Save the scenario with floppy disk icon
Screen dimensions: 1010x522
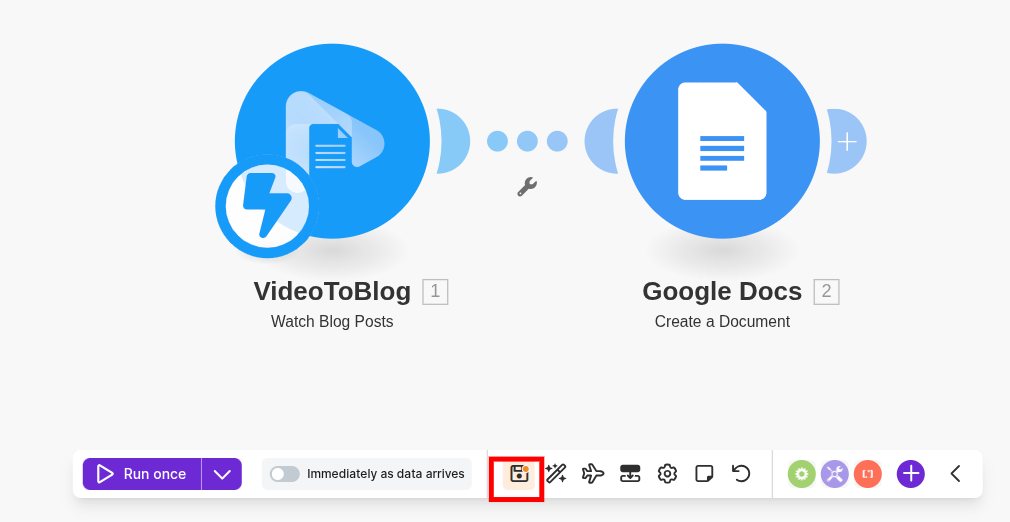[x=519, y=474]
